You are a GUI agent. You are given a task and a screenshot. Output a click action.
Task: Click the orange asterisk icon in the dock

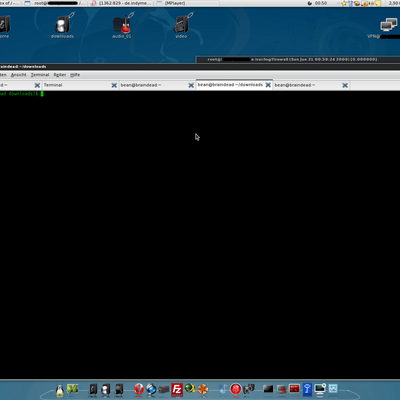pos(203,389)
